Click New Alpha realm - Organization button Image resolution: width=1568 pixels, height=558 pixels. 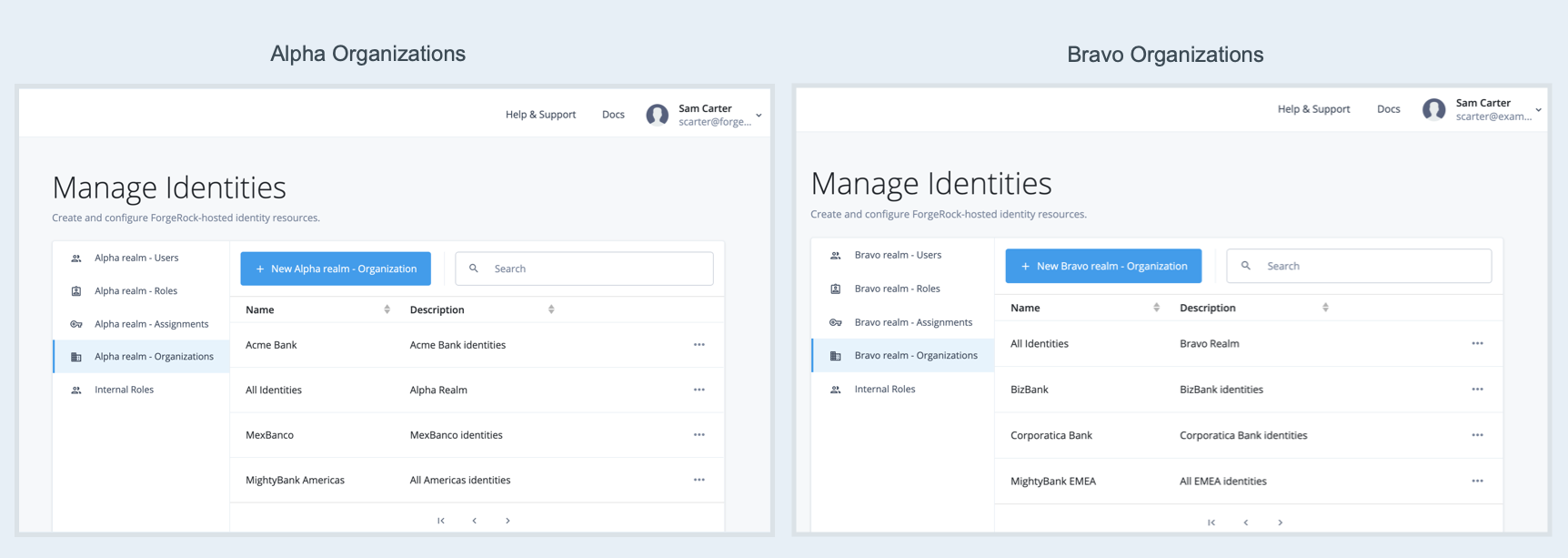tap(336, 269)
